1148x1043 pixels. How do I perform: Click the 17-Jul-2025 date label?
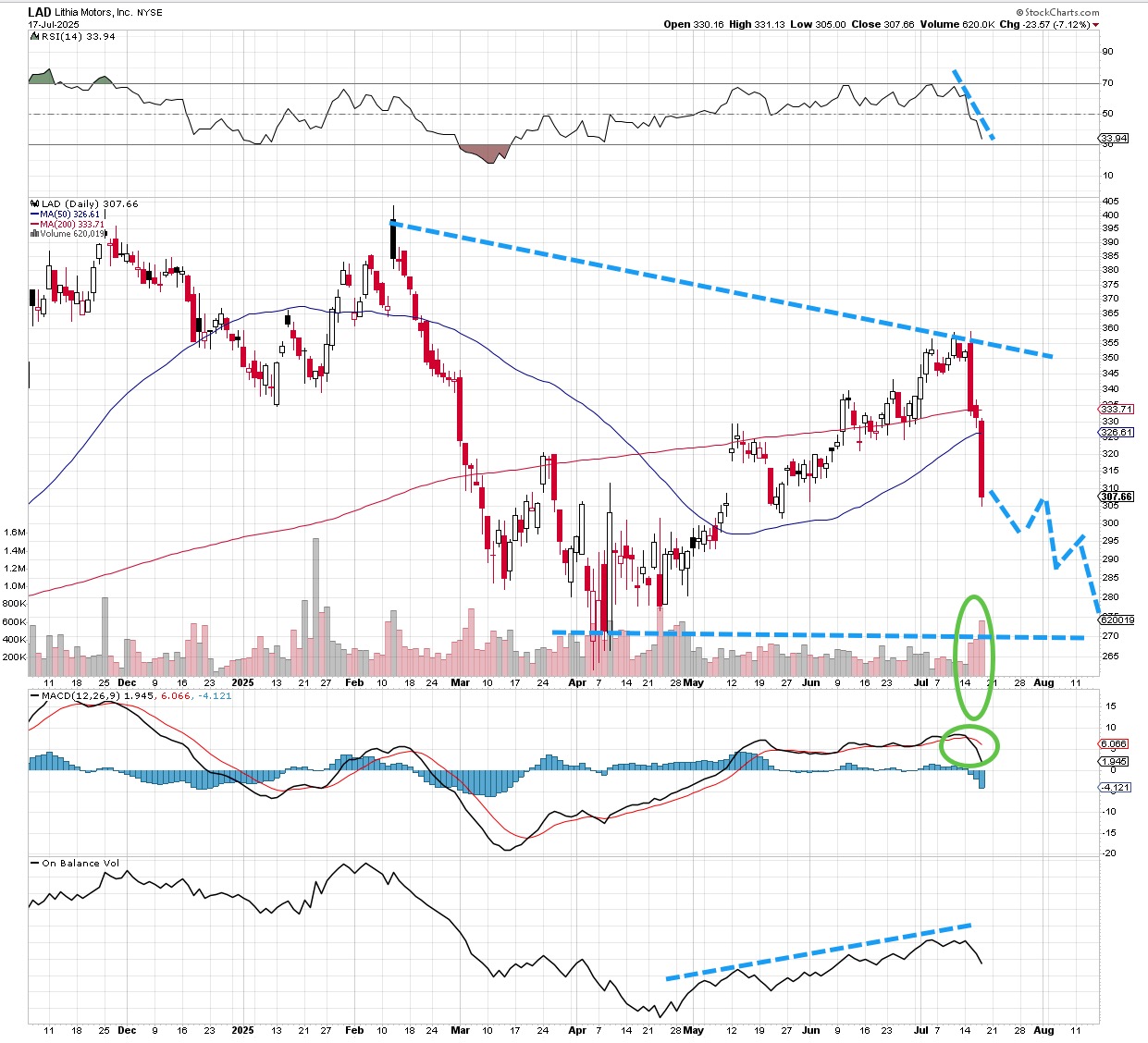pyautogui.click(x=52, y=25)
